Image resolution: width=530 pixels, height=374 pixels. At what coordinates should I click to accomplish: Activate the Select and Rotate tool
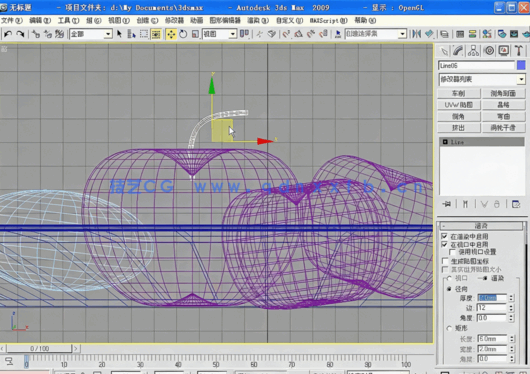pos(183,34)
